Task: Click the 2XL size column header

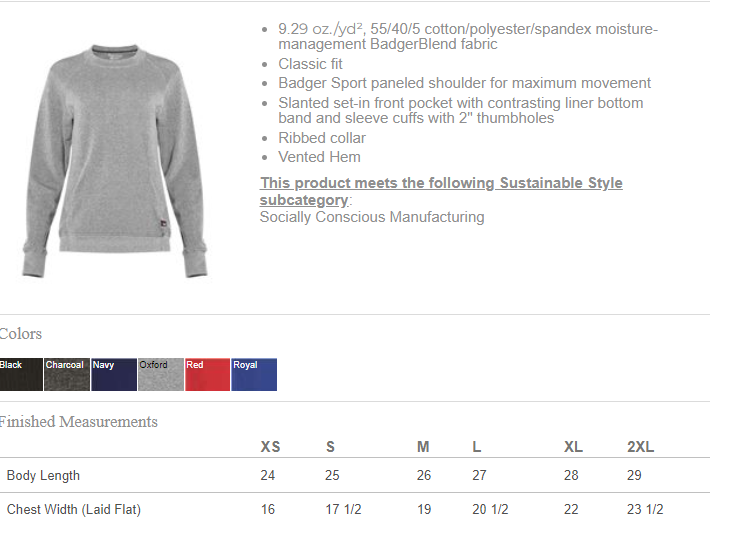Action: click(x=640, y=447)
